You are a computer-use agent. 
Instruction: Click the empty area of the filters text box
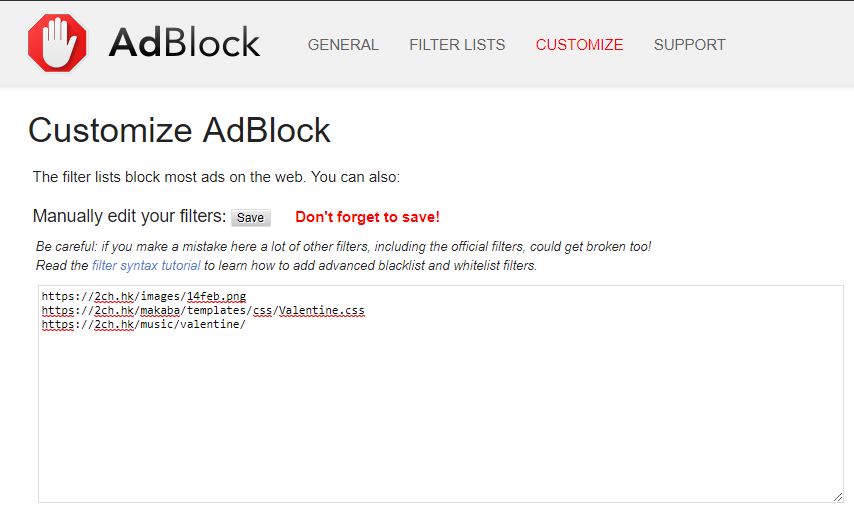[x=440, y=420]
